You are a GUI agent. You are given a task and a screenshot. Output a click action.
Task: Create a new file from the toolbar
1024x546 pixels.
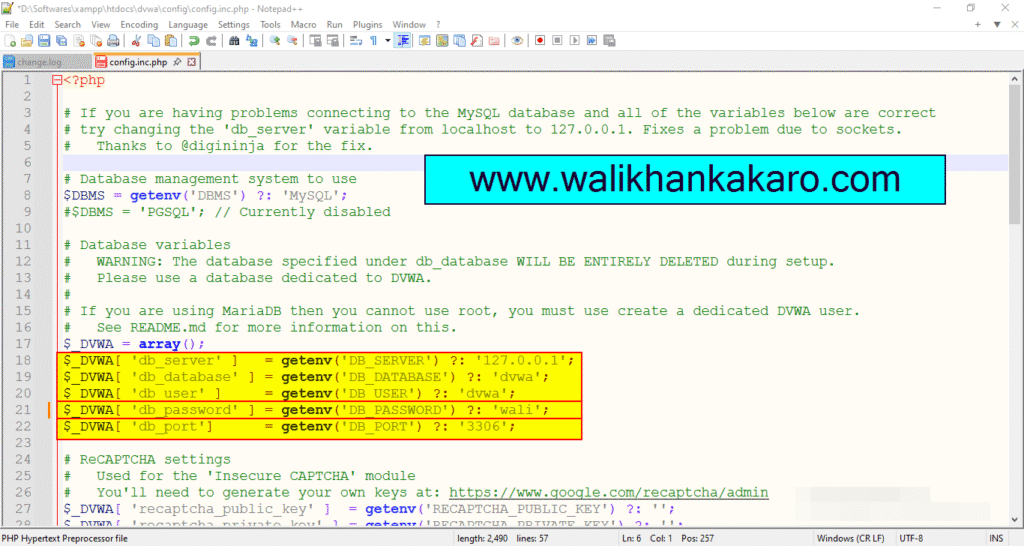[10, 40]
